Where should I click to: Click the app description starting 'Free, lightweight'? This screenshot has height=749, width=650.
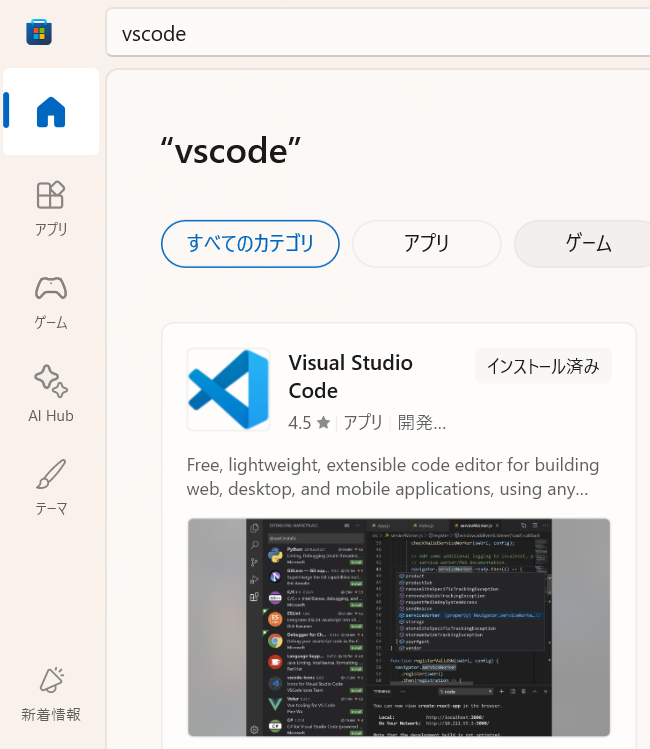(x=393, y=477)
